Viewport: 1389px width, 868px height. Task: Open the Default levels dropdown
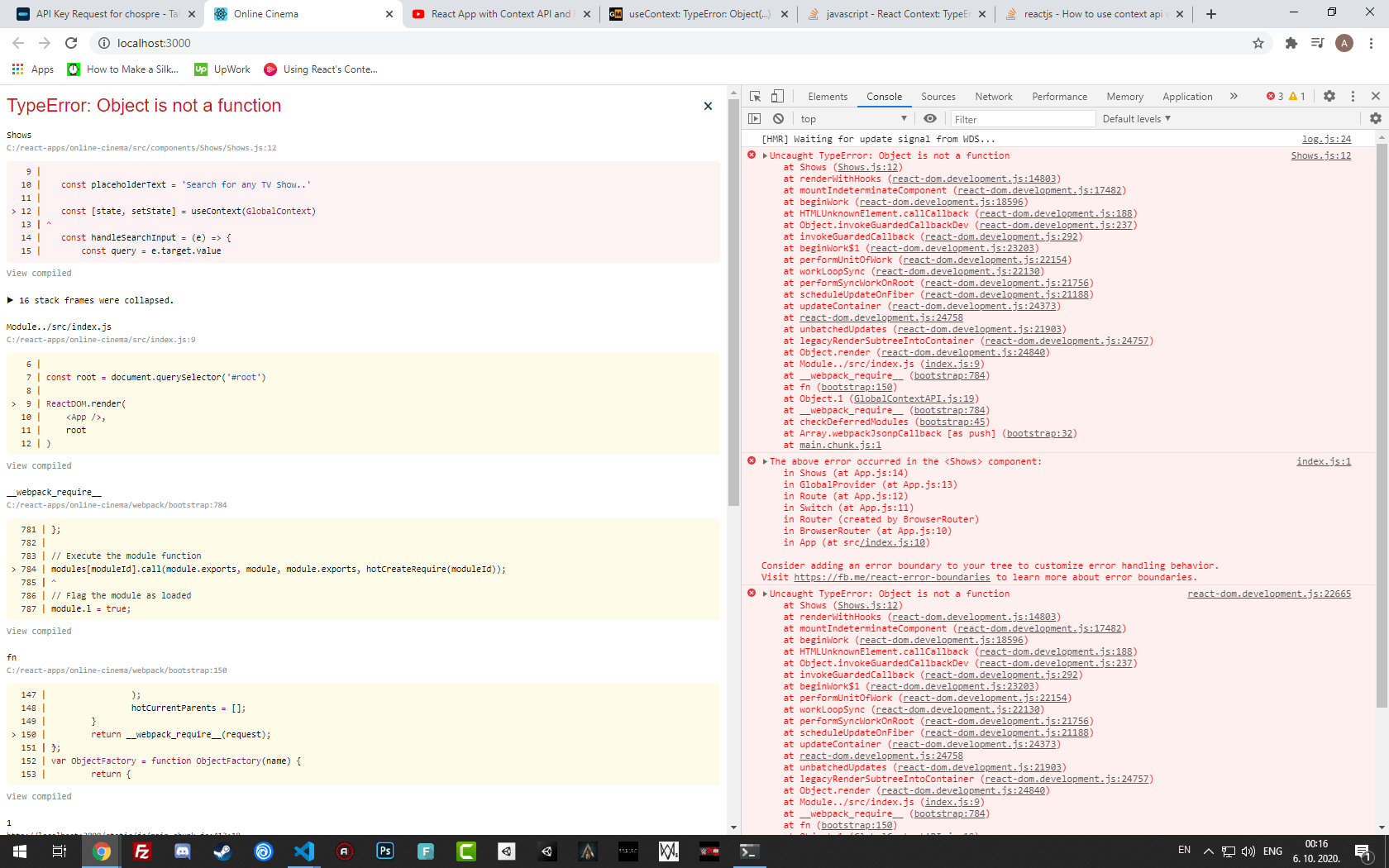point(1136,118)
